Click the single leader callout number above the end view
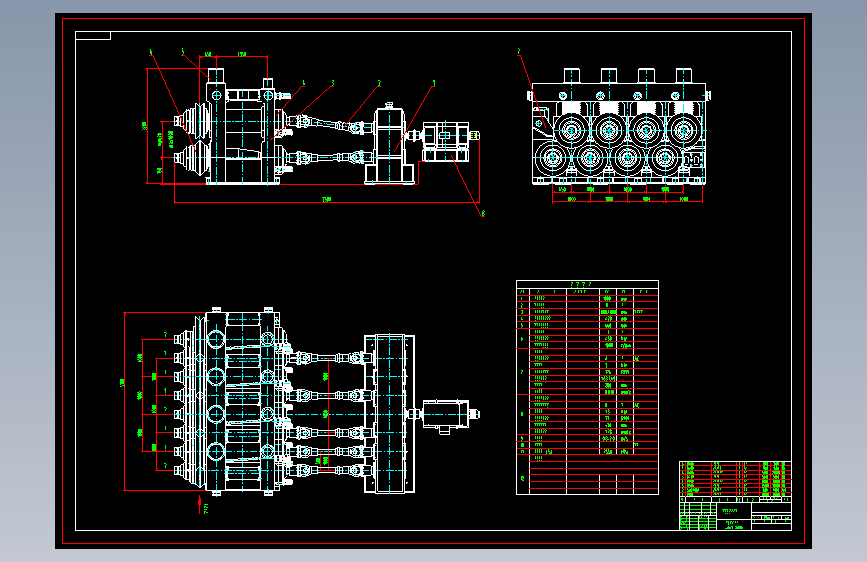Image resolution: width=867 pixels, height=562 pixels. point(519,51)
